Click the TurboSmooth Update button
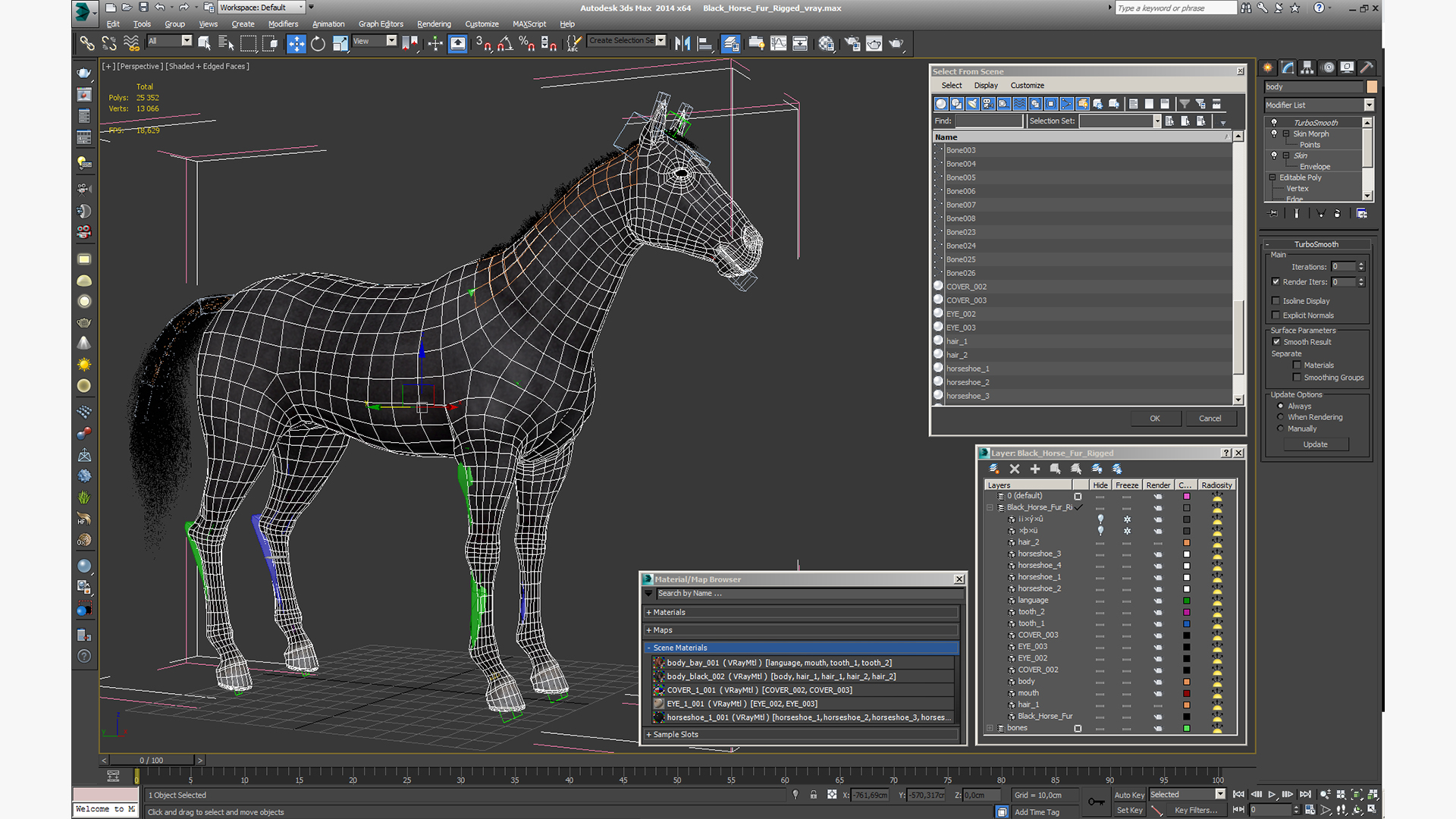The width and height of the screenshot is (1456, 819). (x=1315, y=444)
